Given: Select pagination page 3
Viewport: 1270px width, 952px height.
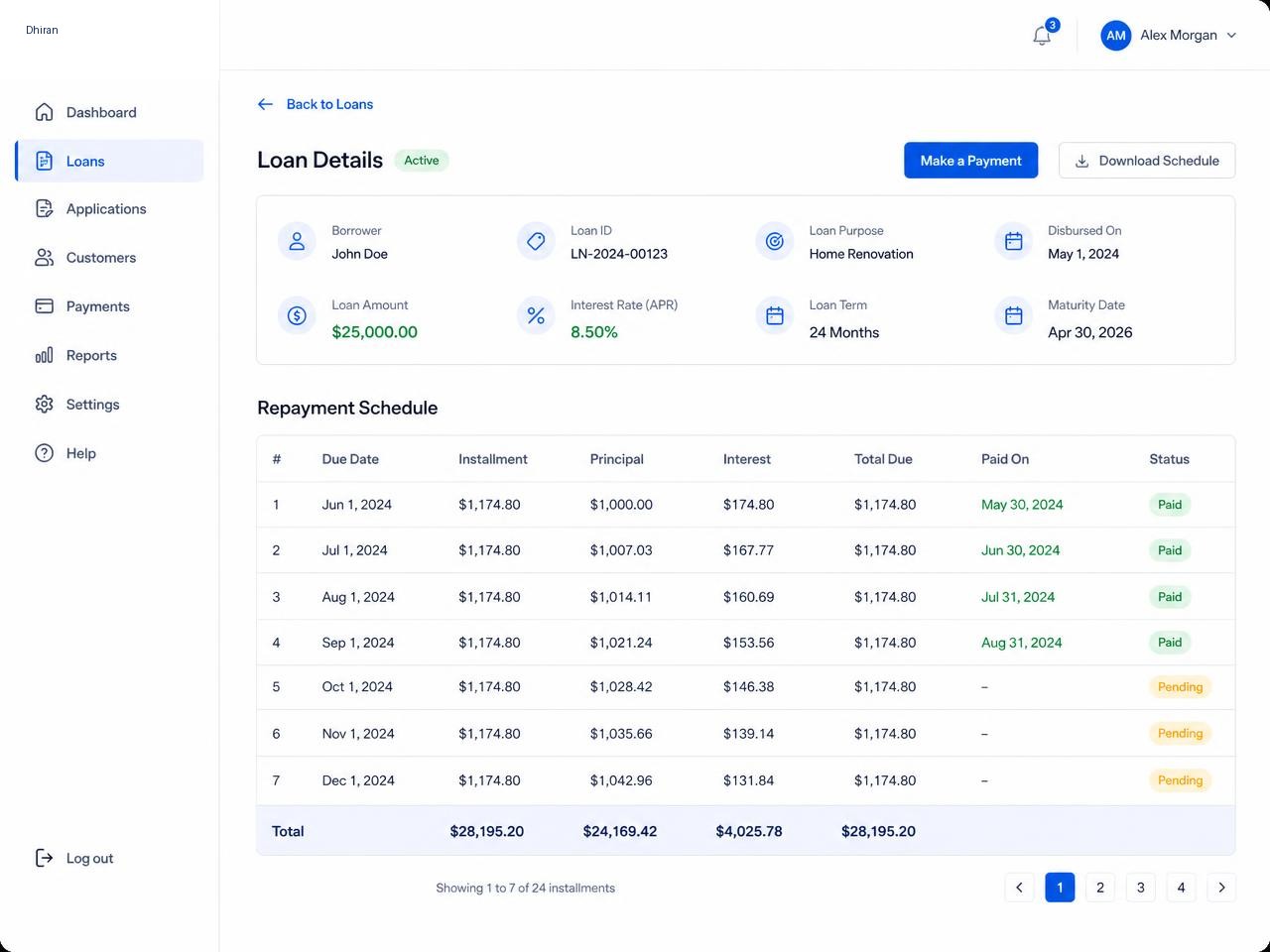Looking at the screenshot, I should pos(1141,888).
